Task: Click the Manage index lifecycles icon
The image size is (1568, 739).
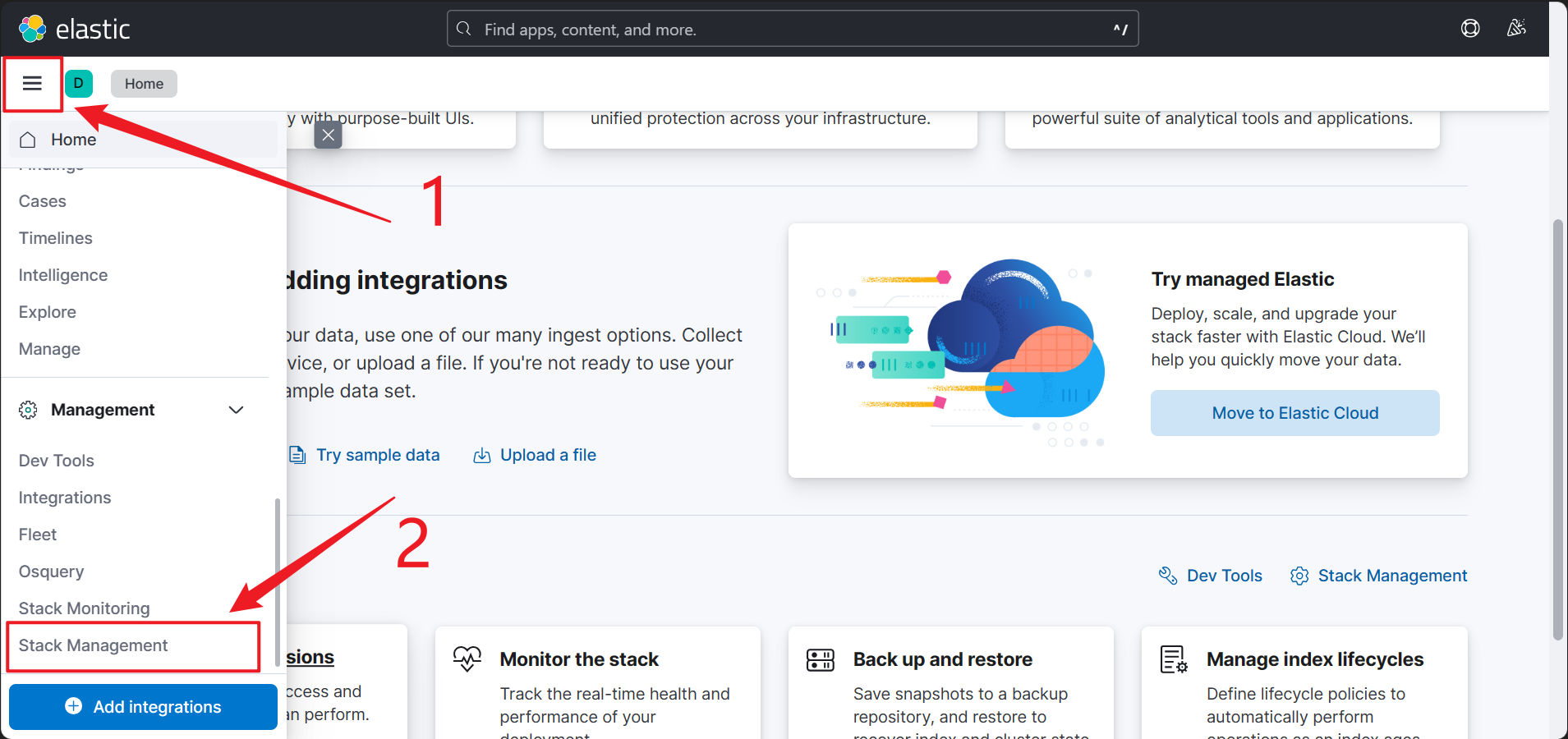Action: pos(1173,659)
